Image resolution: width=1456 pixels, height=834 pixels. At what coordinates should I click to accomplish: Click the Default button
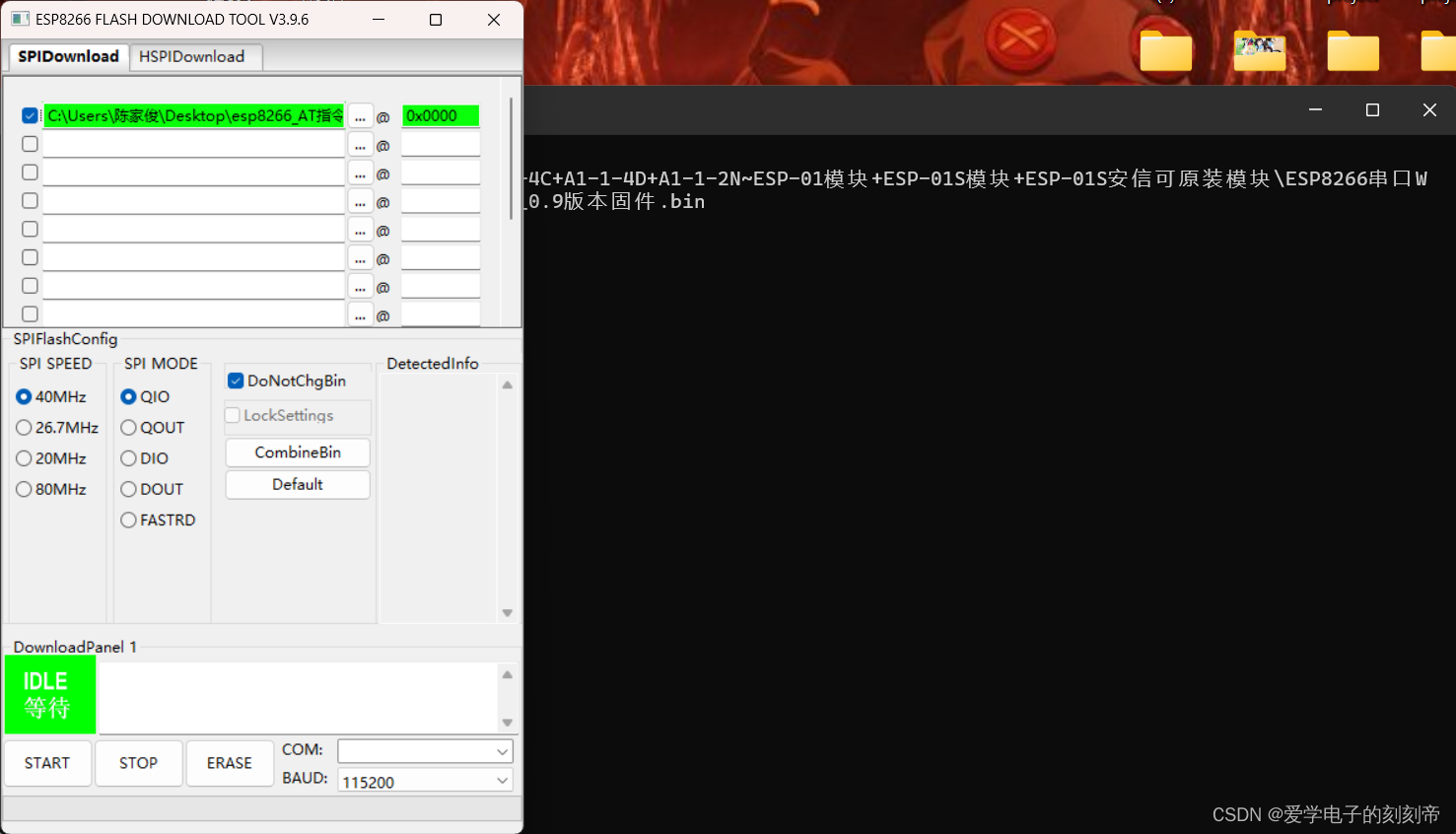[298, 484]
